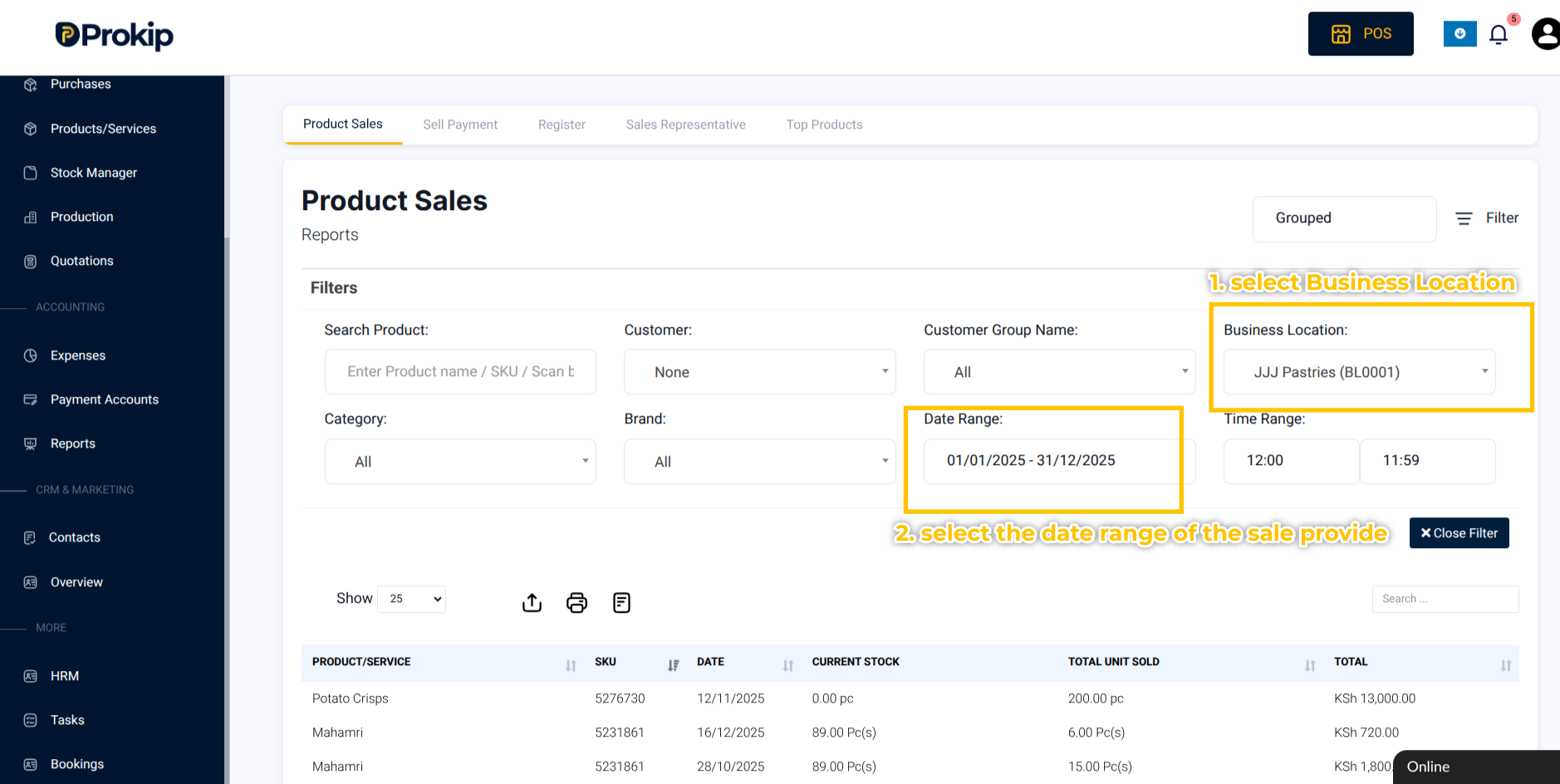1560x784 pixels.
Task: Switch to the Product Sales tab
Action: point(343,124)
